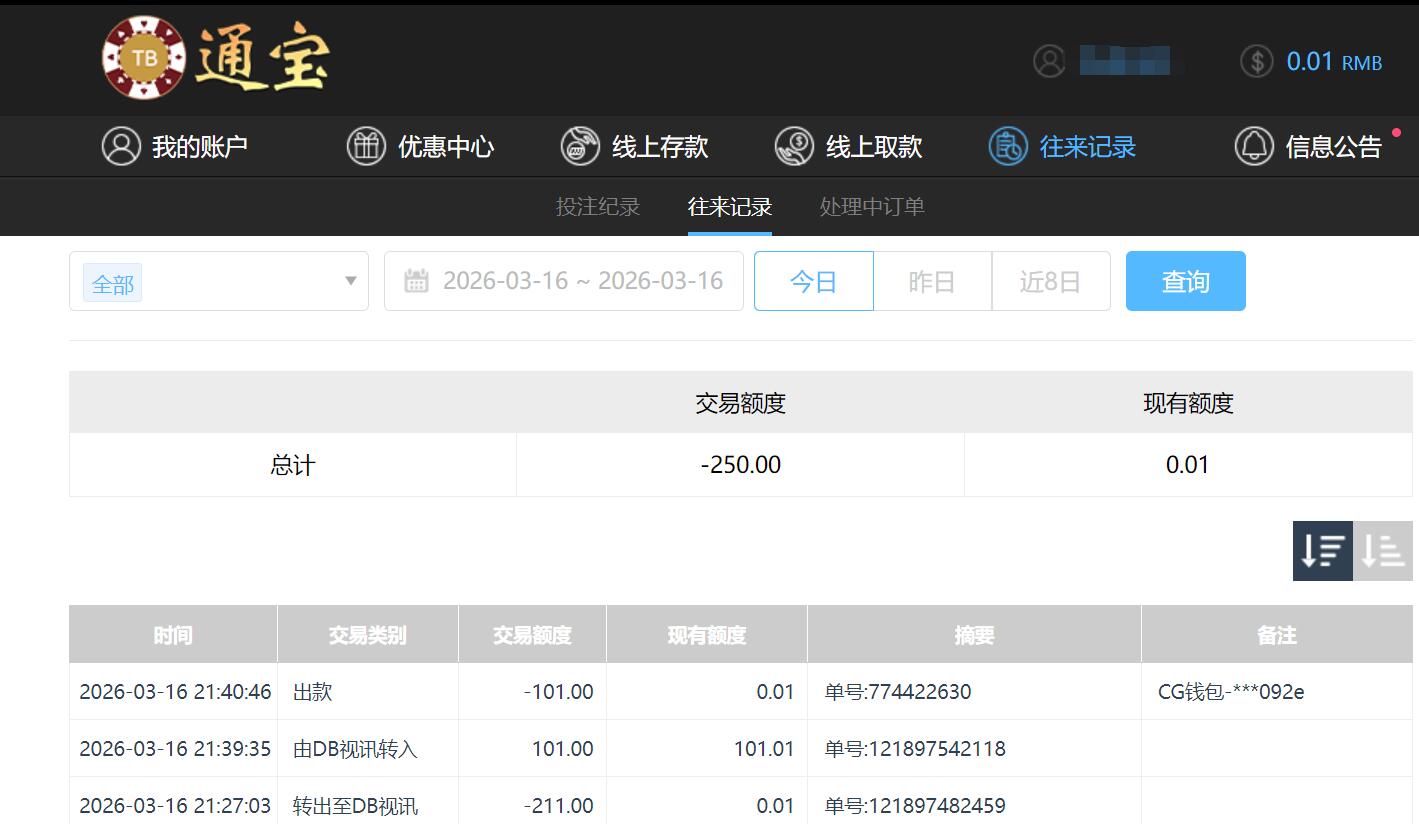Switch to the 投注纪录 tab

597,207
